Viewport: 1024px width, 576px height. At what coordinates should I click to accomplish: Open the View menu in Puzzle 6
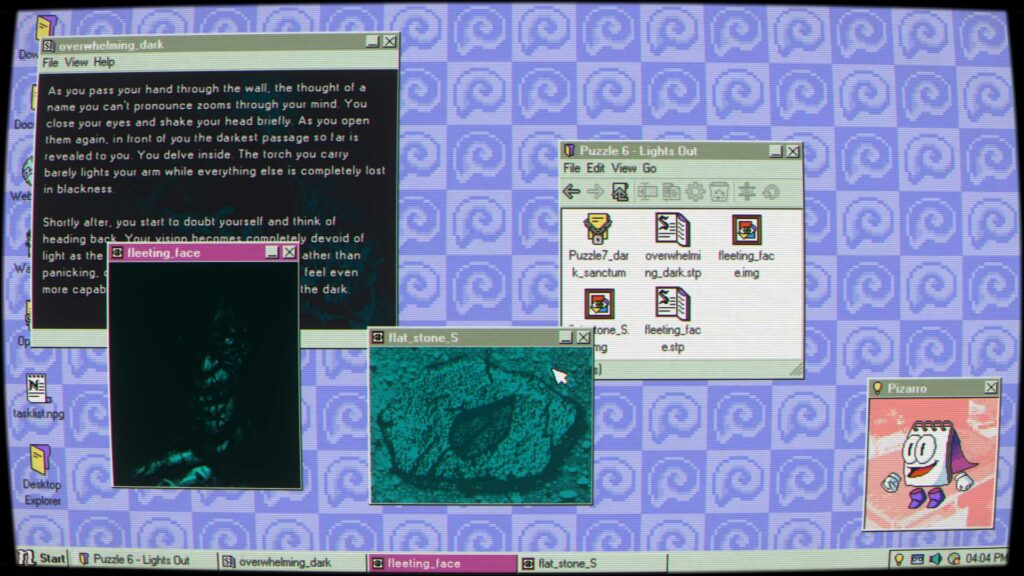click(x=624, y=168)
